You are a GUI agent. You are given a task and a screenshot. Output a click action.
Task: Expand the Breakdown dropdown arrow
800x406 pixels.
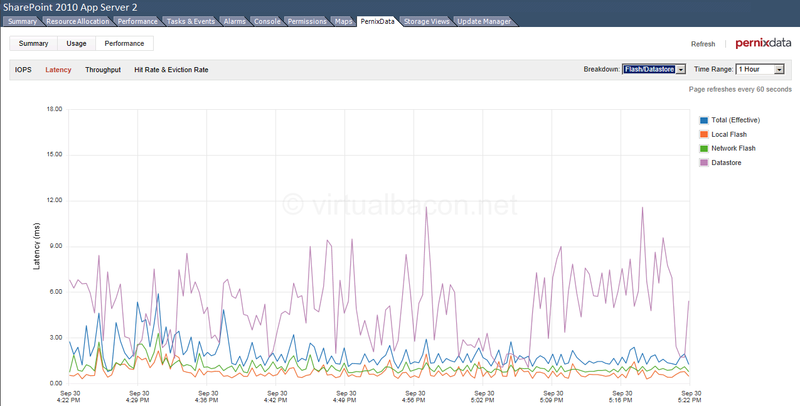point(681,69)
